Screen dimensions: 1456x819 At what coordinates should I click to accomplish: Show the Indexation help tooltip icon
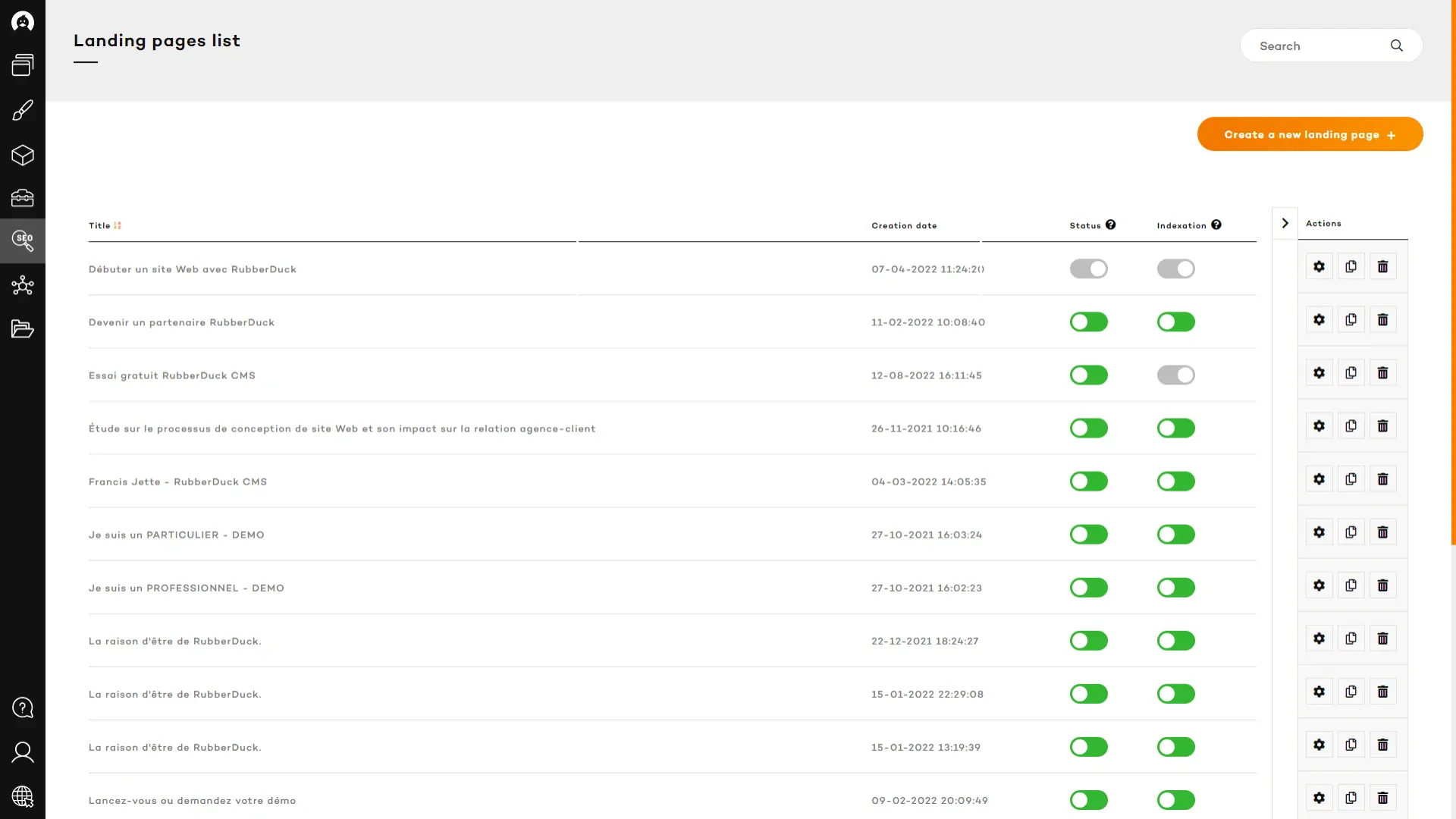pos(1216,224)
